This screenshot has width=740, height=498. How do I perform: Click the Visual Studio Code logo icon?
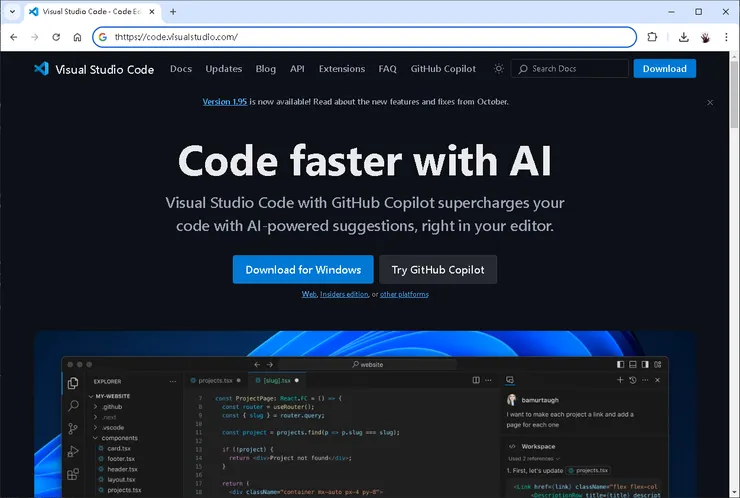click(x=42, y=69)
